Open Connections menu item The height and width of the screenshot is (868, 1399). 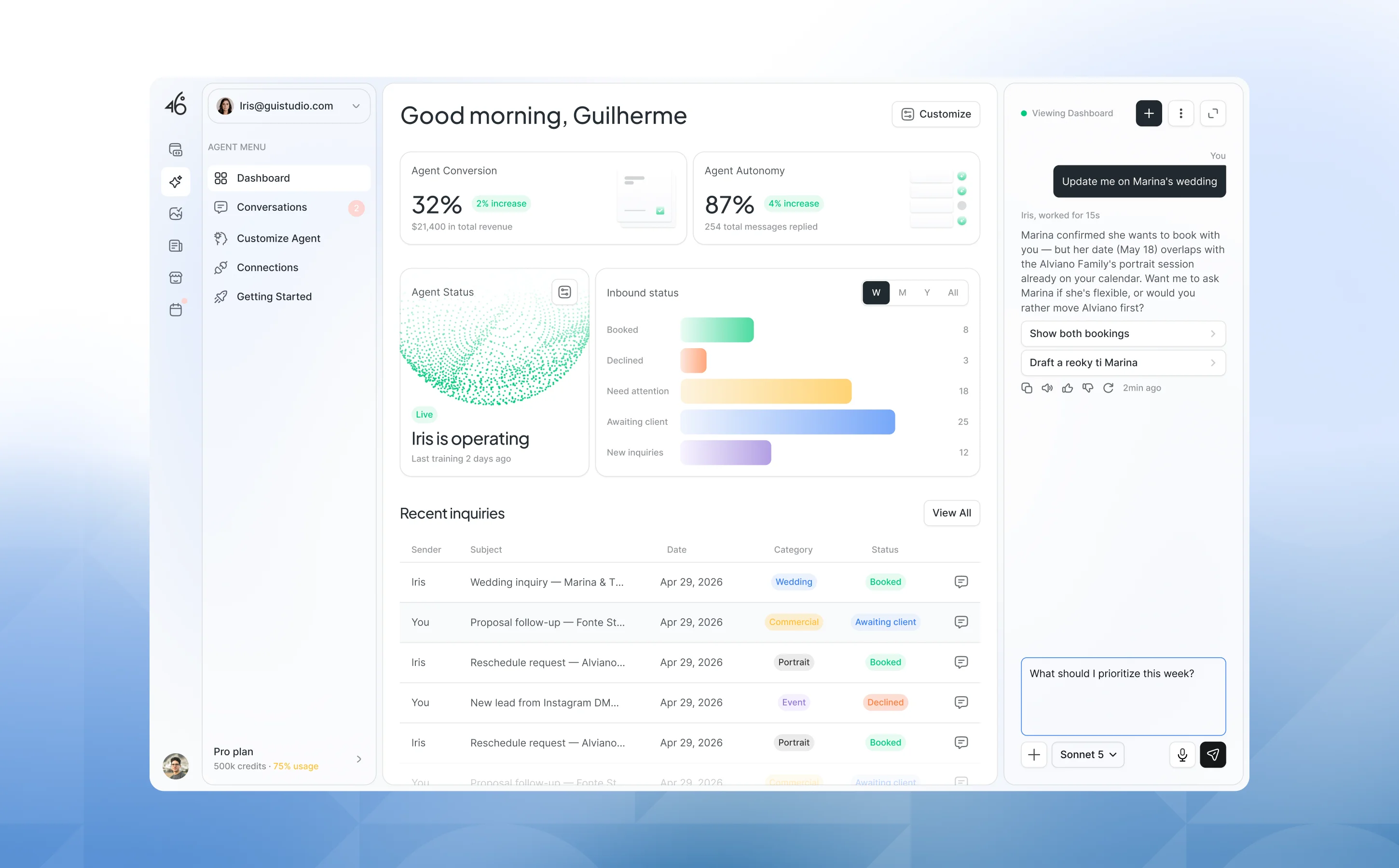(x=289, y=268)
